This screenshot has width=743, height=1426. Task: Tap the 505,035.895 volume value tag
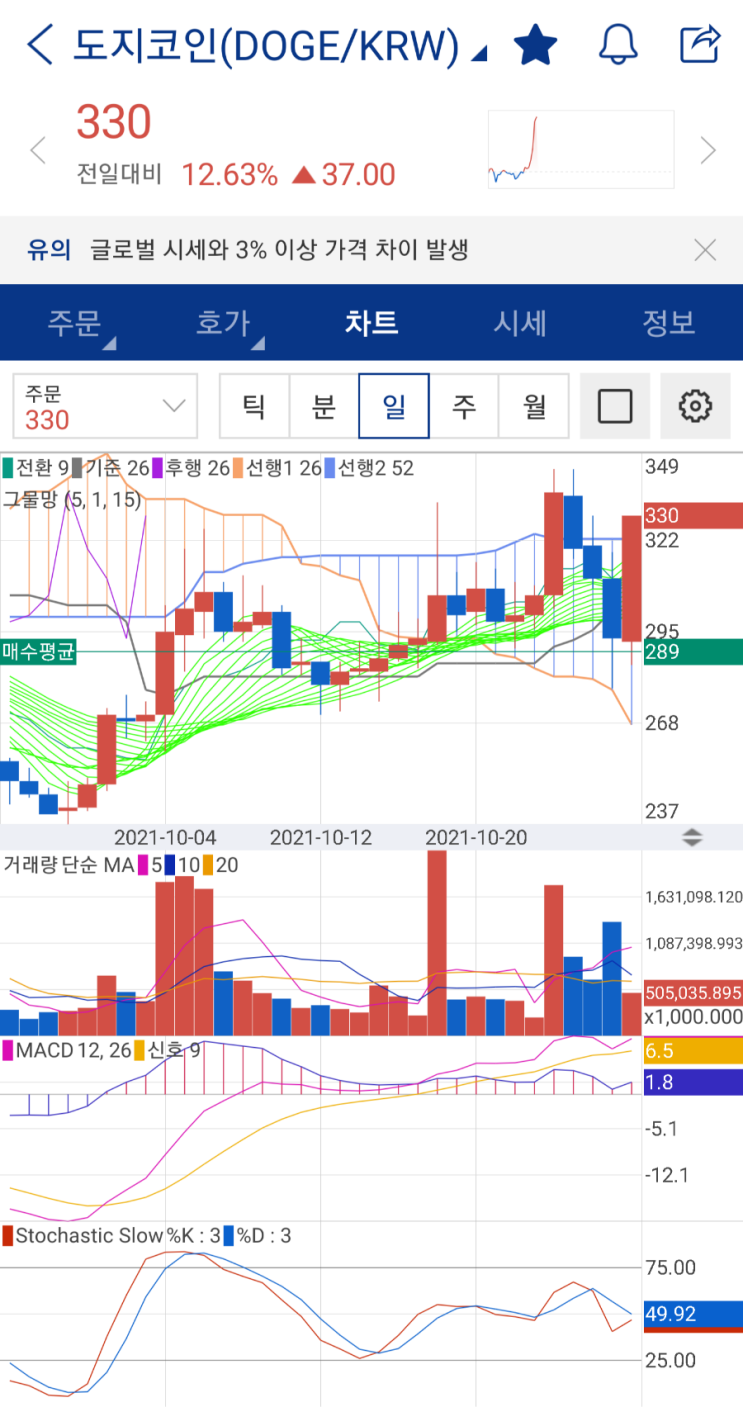693,993
